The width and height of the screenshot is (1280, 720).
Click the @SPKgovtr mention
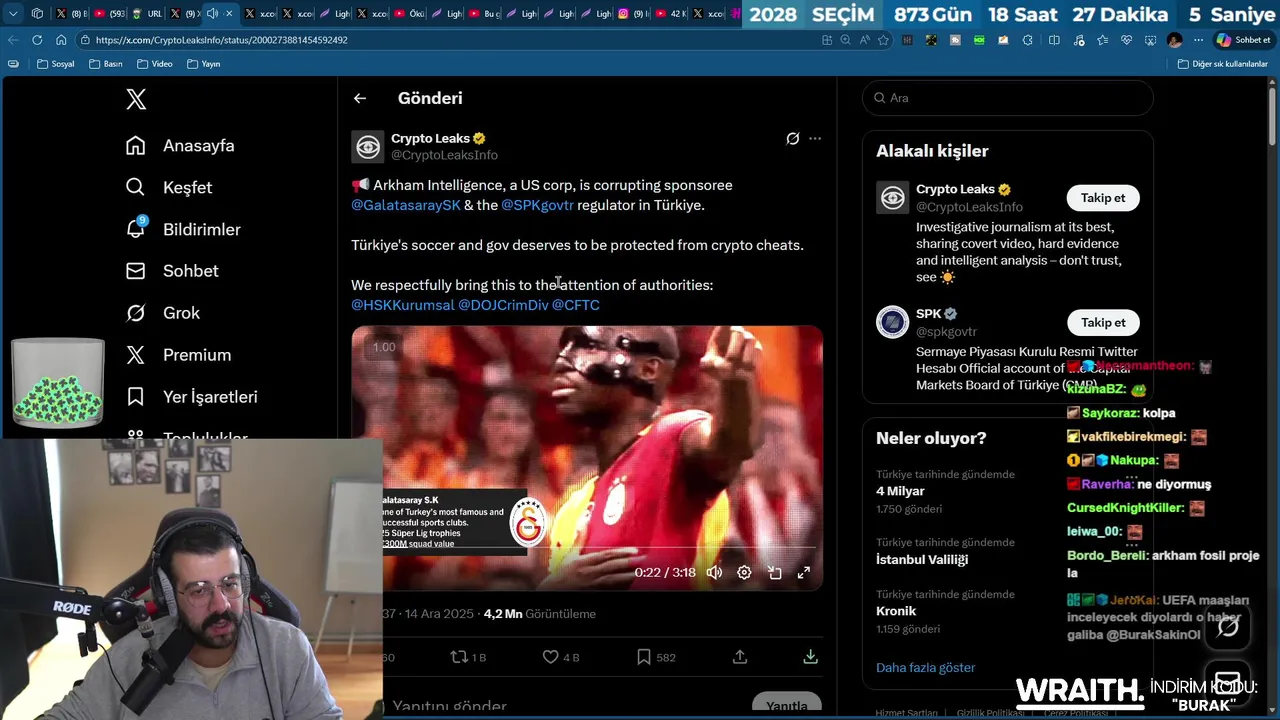point(537,205)
